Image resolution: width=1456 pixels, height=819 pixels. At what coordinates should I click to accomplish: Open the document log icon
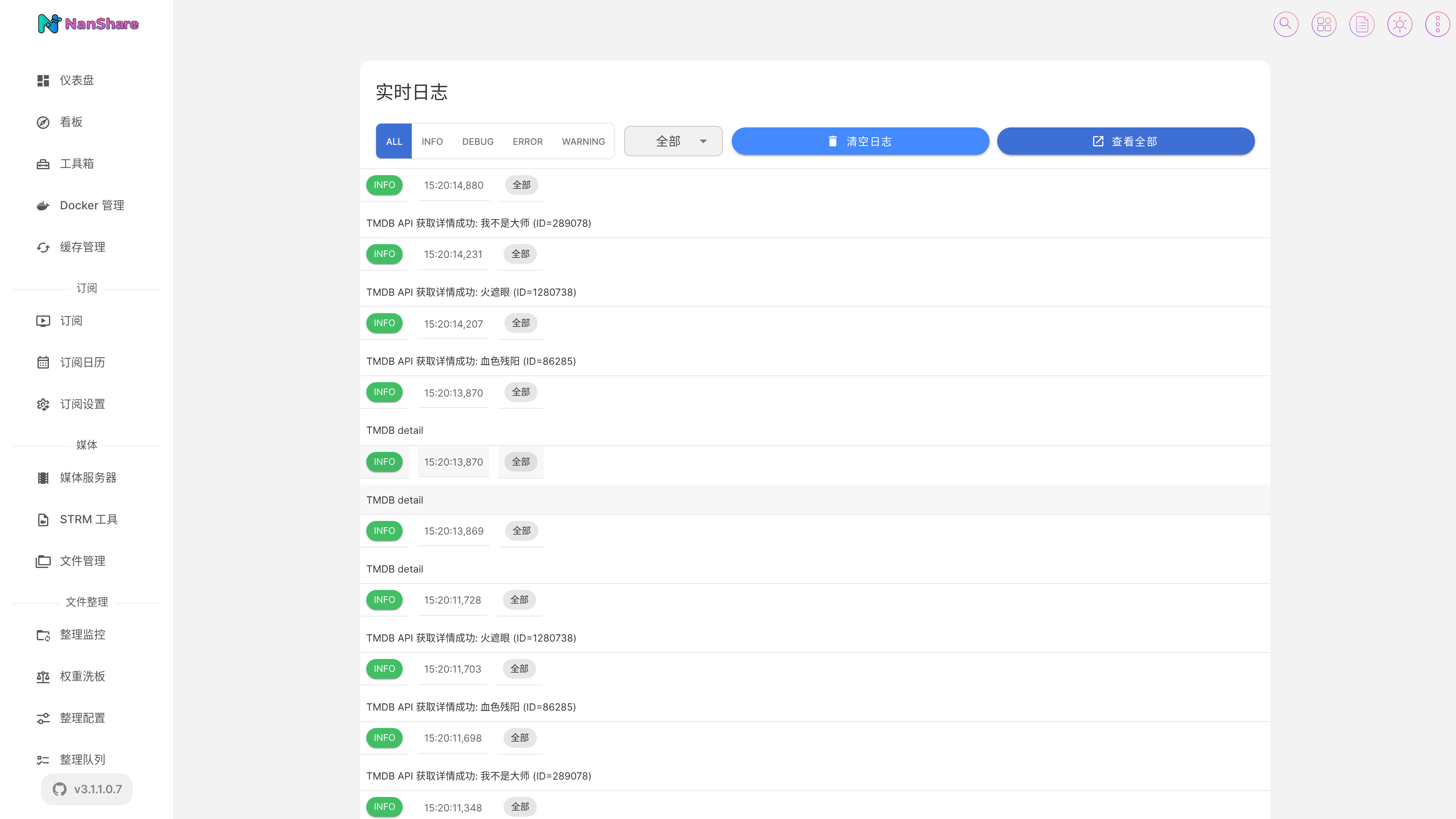[1362, 24]
